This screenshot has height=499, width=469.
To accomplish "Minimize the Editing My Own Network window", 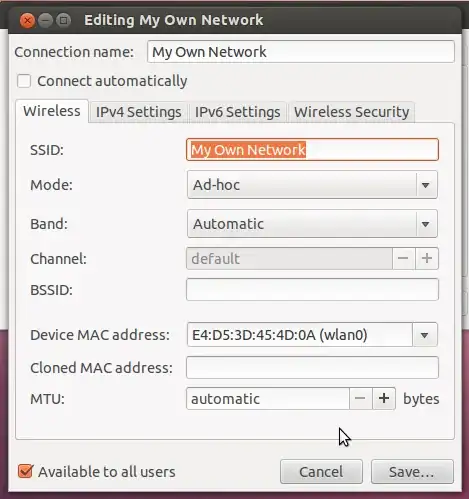I will tap(45, 21).
